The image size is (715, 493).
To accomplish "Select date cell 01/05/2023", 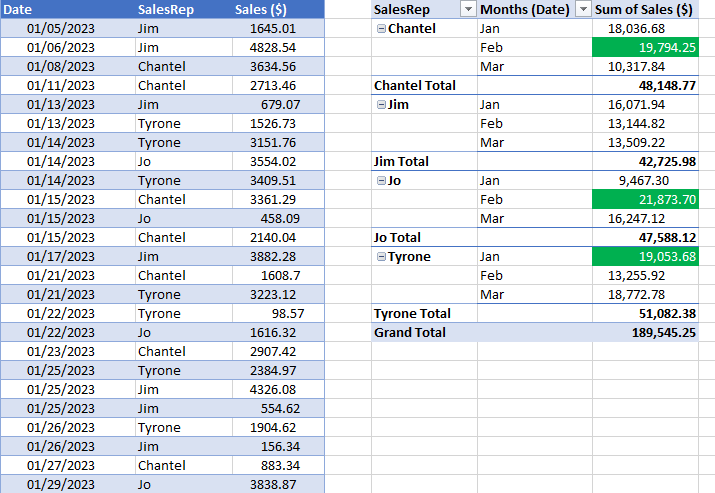I will pyautogui.click(x=68, y=28).
